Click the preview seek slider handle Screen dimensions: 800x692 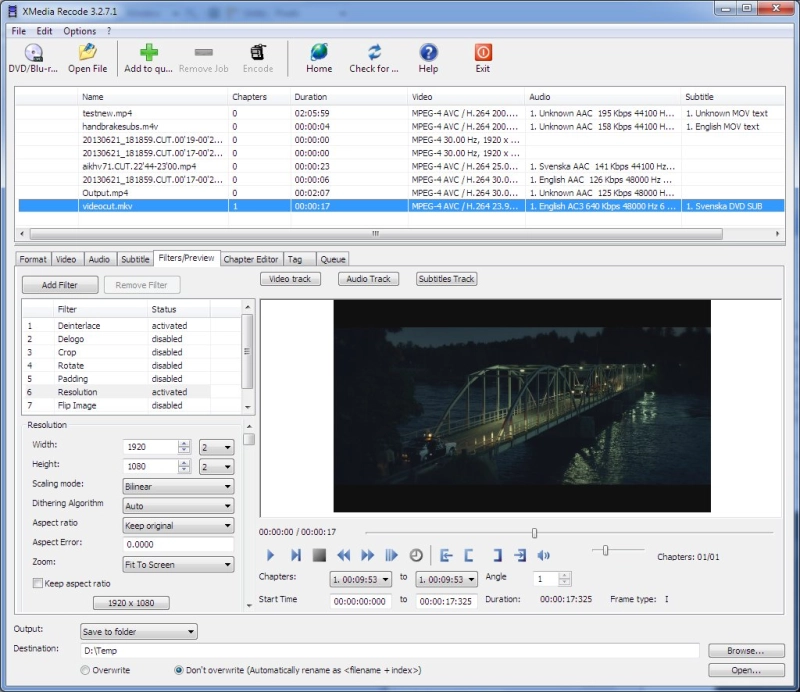(x=534, y=533)
